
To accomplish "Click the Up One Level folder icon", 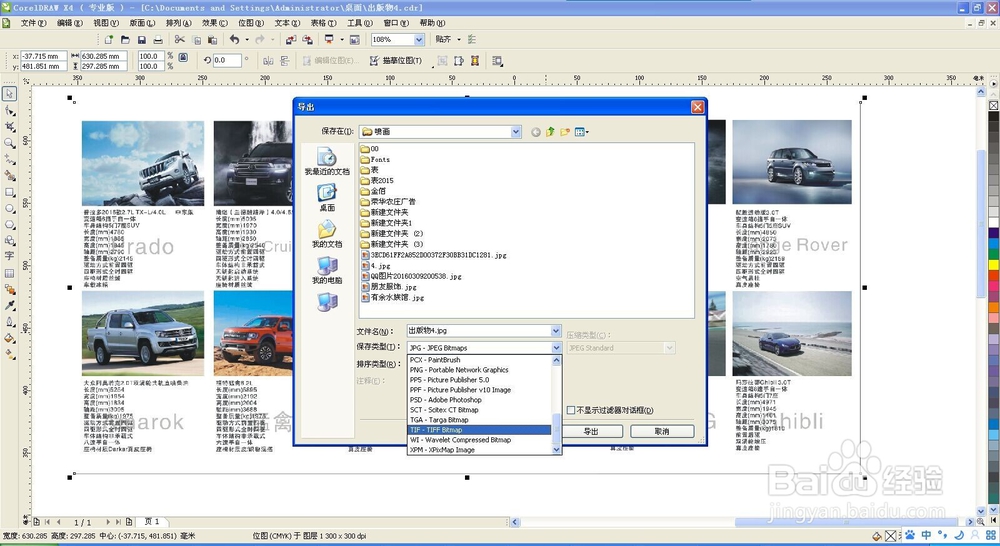I will [x=550, y=132].
